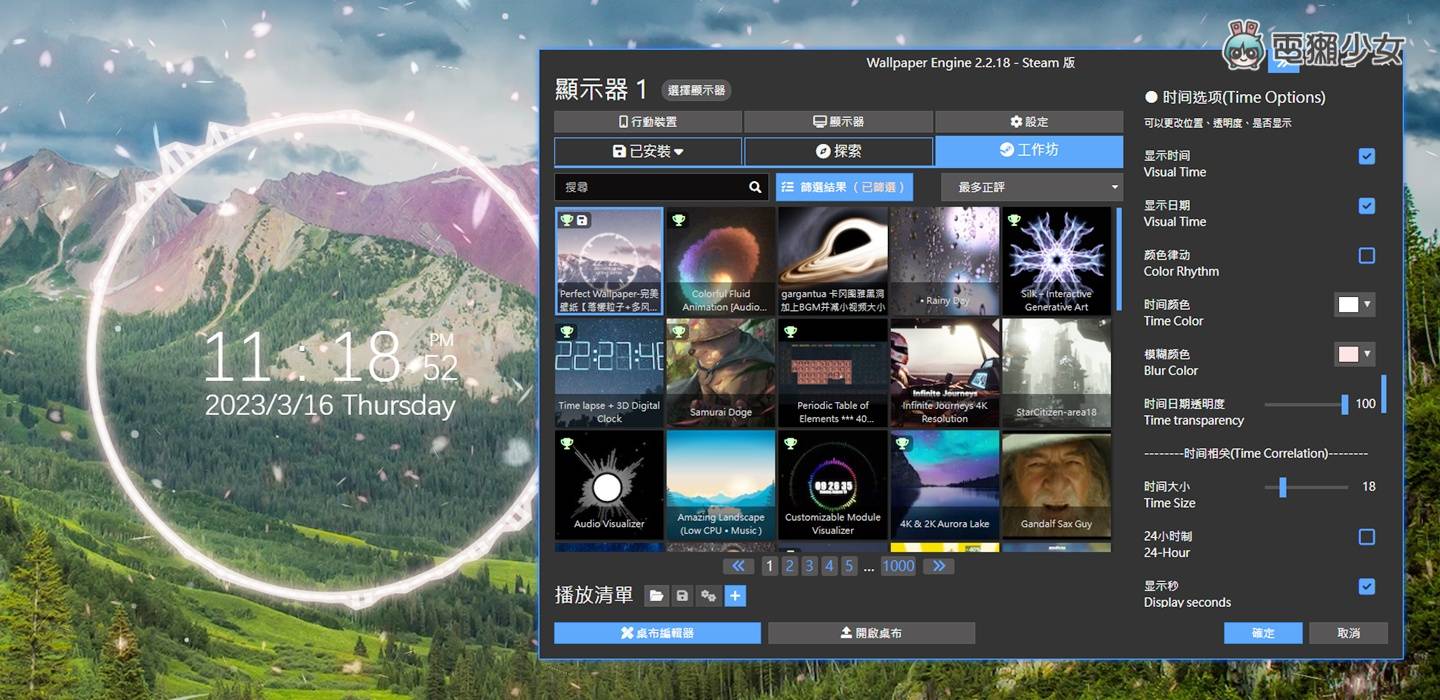The height and width of the screenshot is (700, 1440).
Task: Enable the Color Rhythm checkbox
Action: pos(1367,255)
